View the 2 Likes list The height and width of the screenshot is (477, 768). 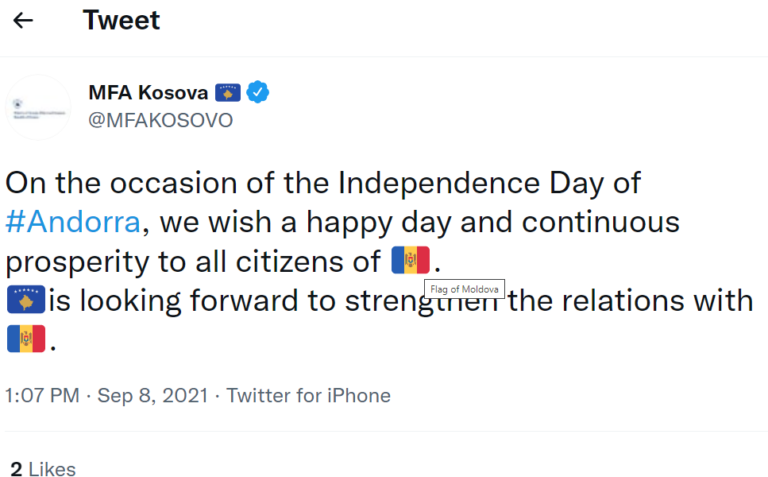(42, 468)
